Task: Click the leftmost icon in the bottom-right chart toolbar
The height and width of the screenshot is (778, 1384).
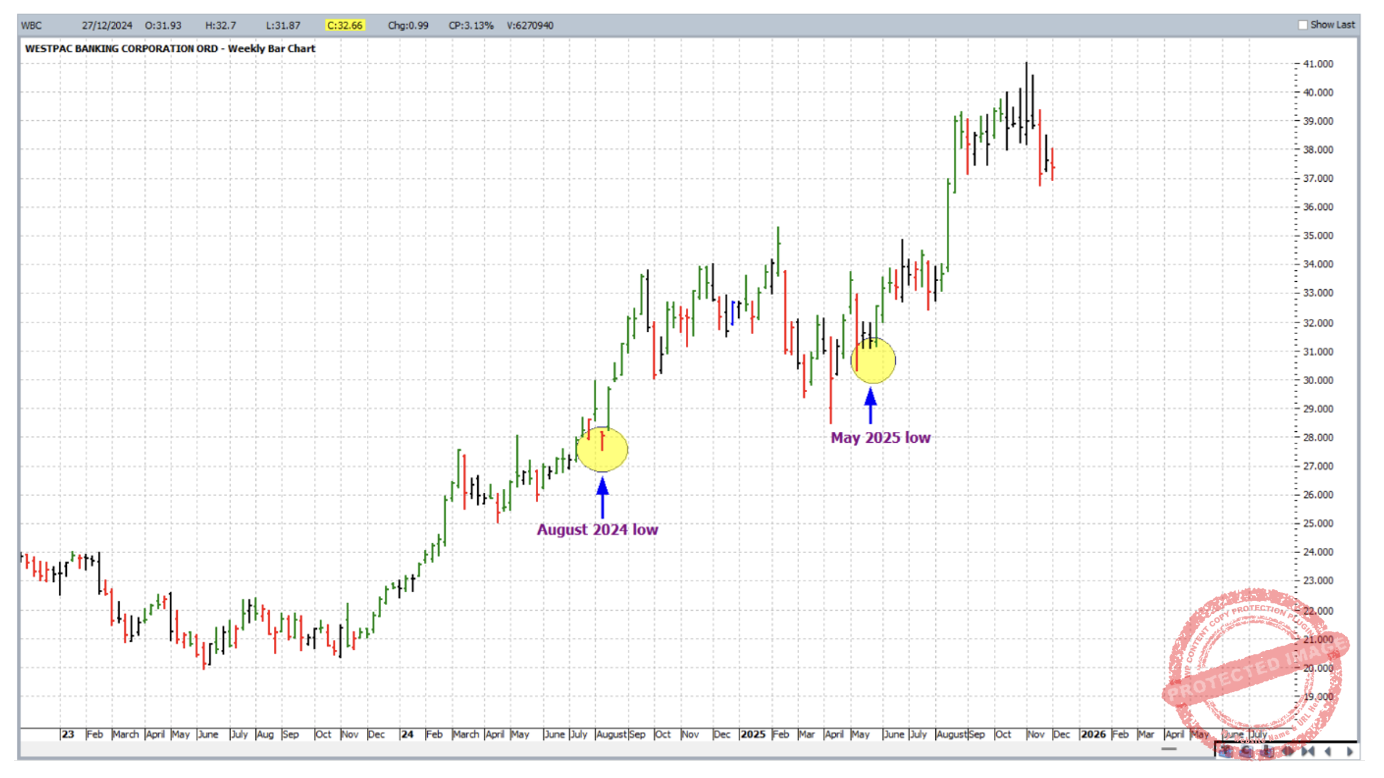Action: click(x=1226, y=751)
